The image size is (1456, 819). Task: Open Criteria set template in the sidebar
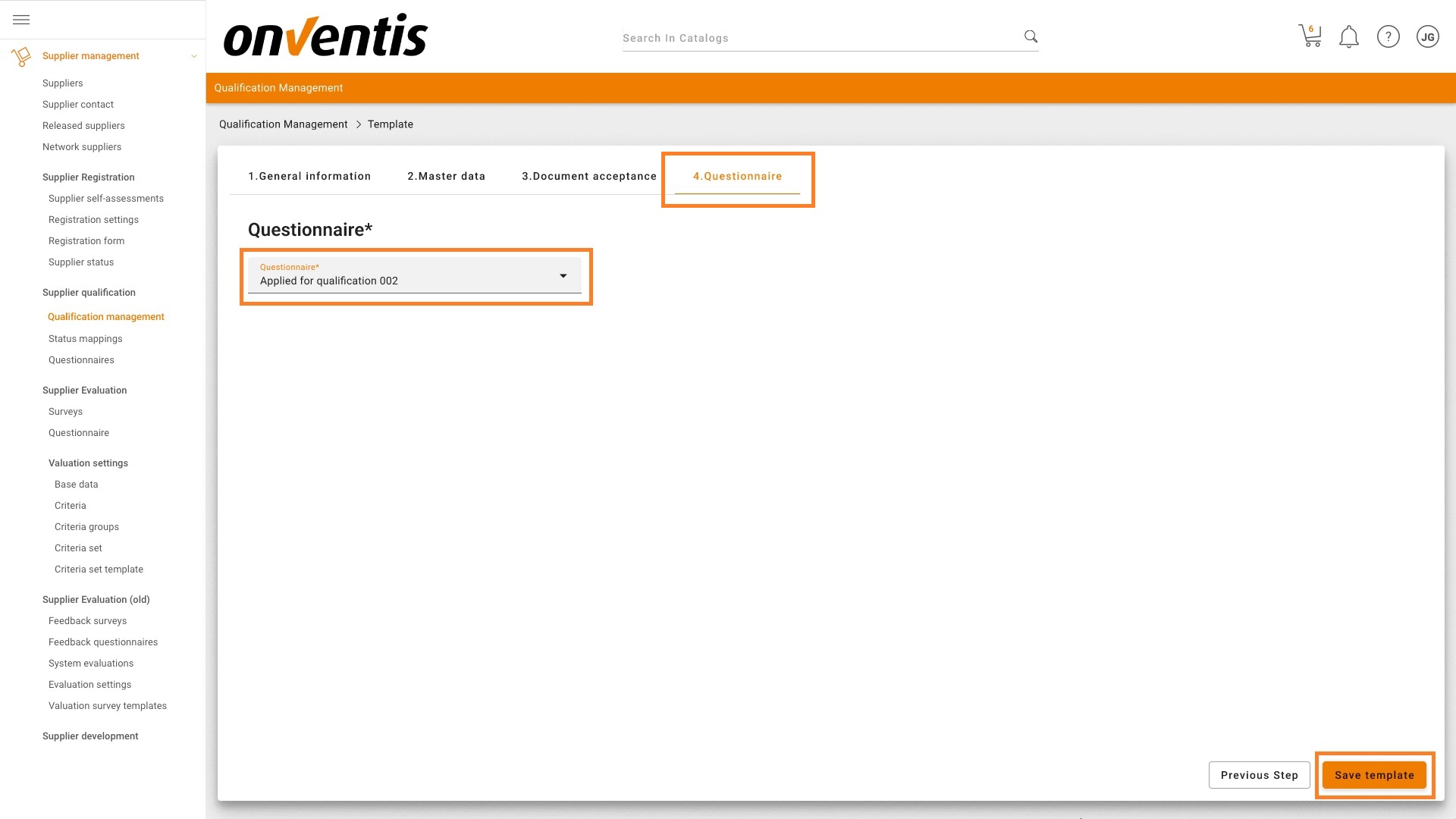pos(99,570)
